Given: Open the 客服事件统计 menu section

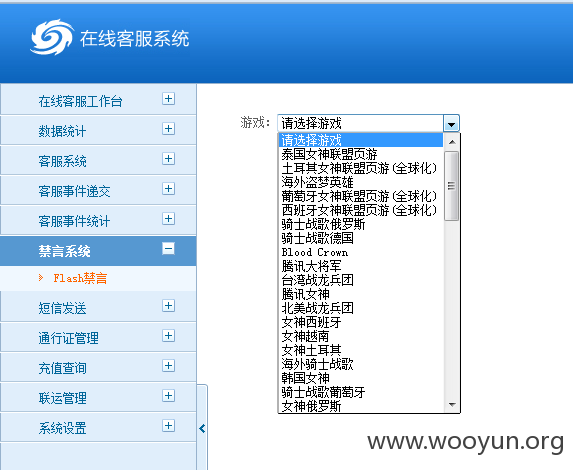Looking at the screenshot, I should pyautogui.click(x=98, y=220).
